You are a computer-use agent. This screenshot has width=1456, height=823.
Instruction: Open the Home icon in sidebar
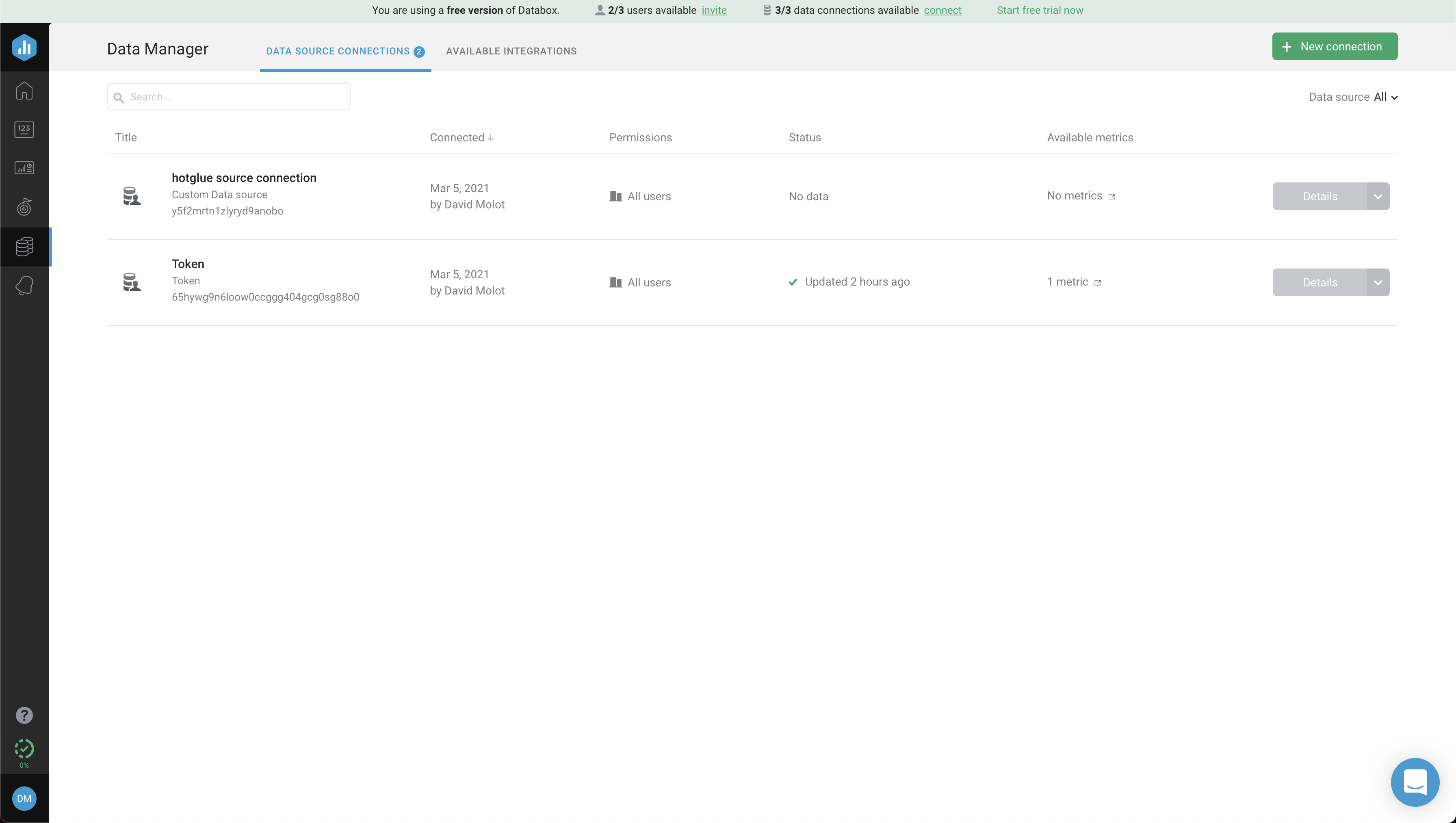24,91
